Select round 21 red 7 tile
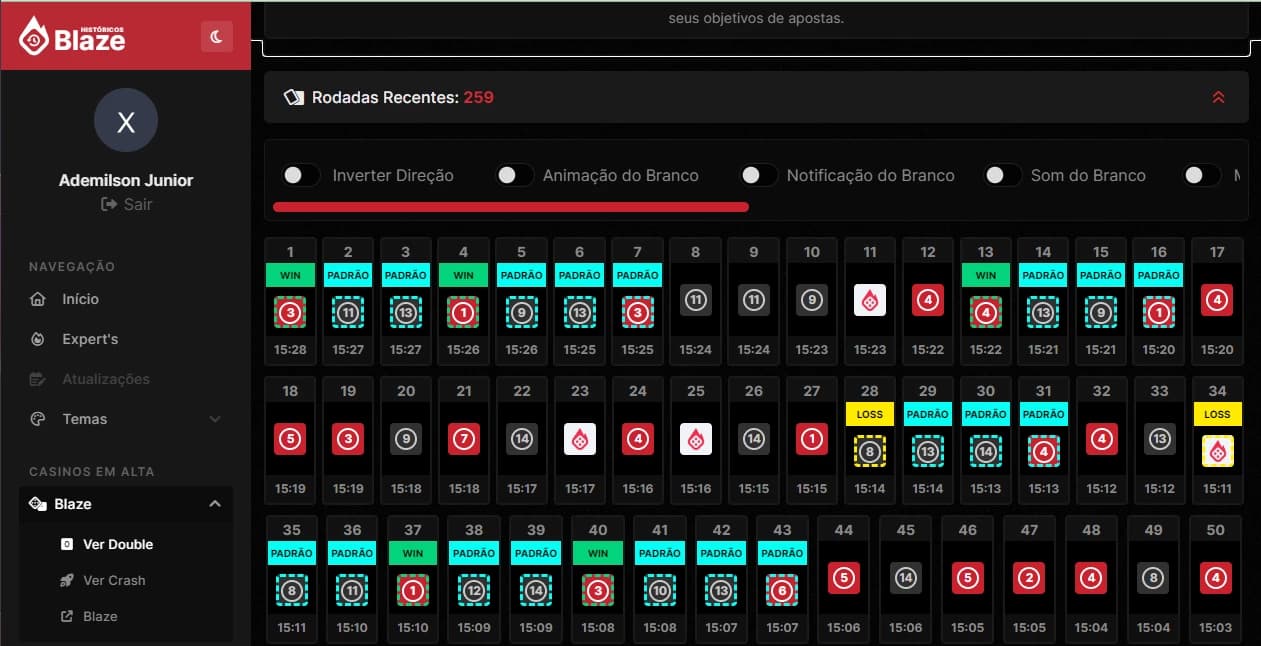 [464, 439]
